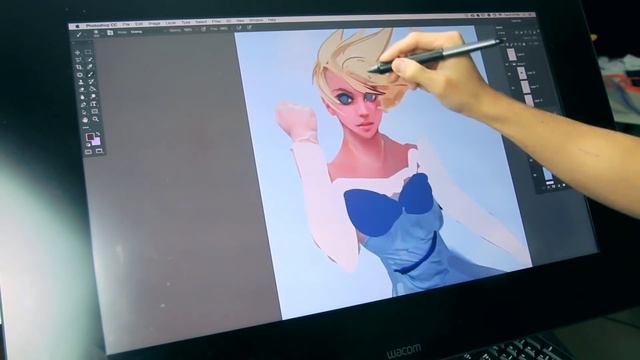Select the fourth layer thumbnail
The image size is (640, 360).
pyautogui.click(x=529, y=100)
